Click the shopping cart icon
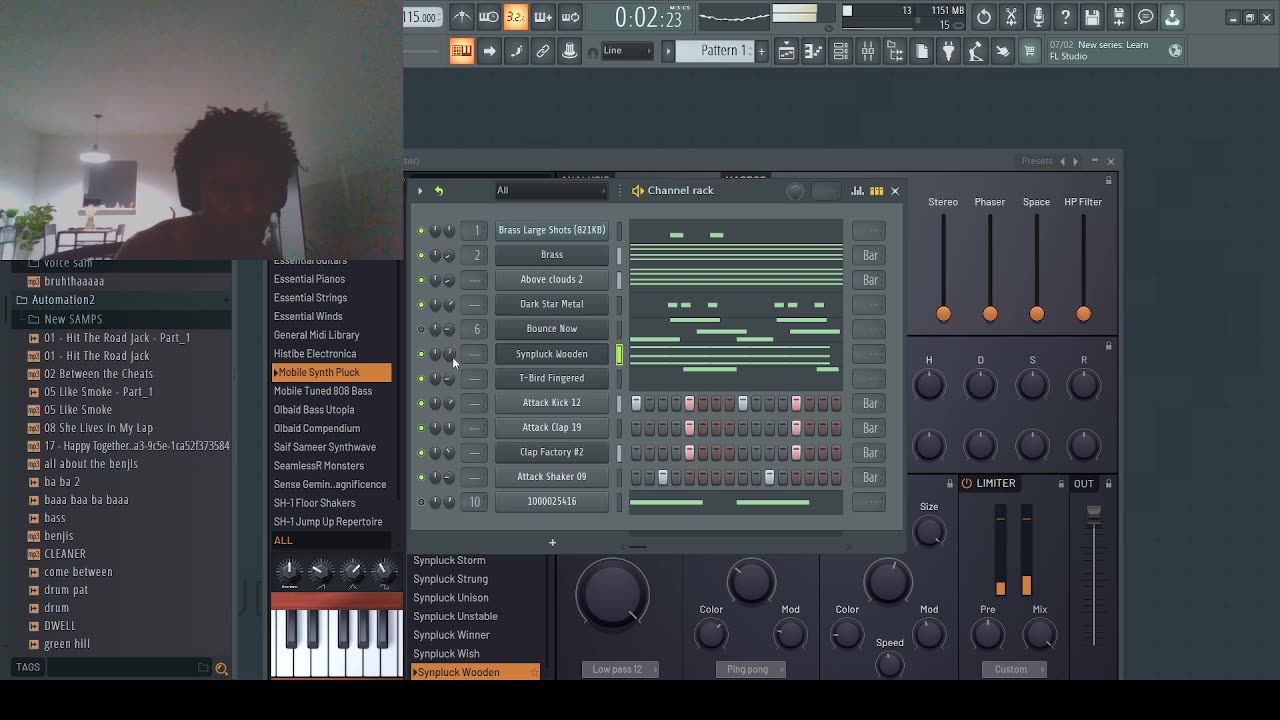This screenshot has height=720, width=1280. (x=1029, y=52)
